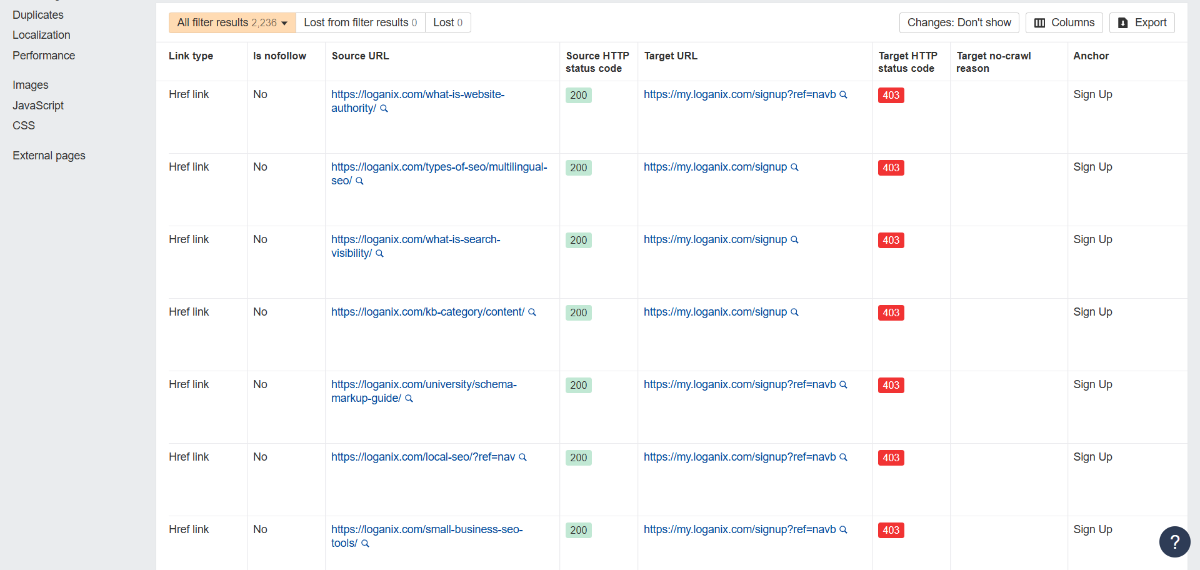Open the small-business-seo-tools source link
This screenshot has height=570, width=1200.
click(x=427, y=536)
